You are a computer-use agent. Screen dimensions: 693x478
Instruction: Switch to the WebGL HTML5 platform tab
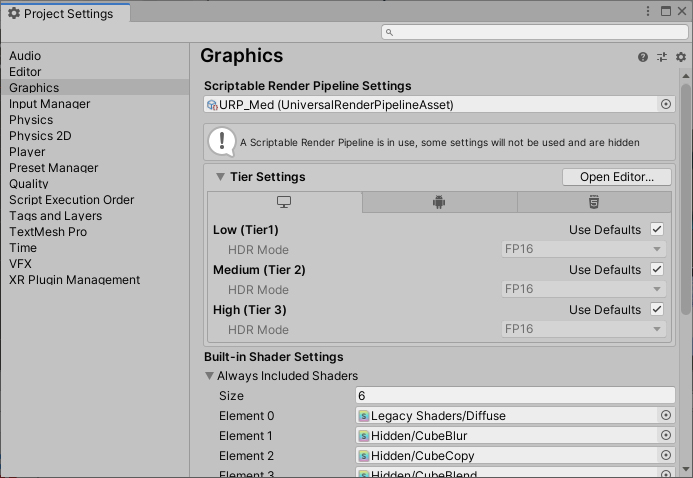(594, 203)
